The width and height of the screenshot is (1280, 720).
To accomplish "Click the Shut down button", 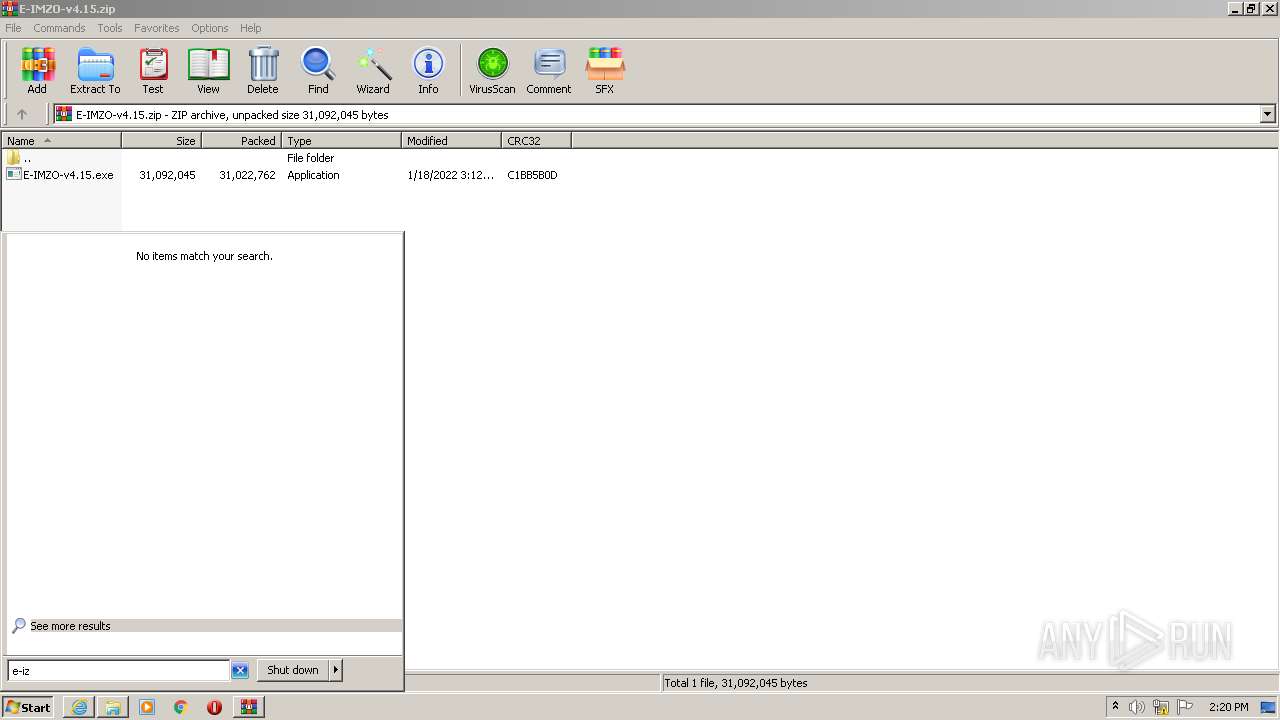I will pos(292,670).
